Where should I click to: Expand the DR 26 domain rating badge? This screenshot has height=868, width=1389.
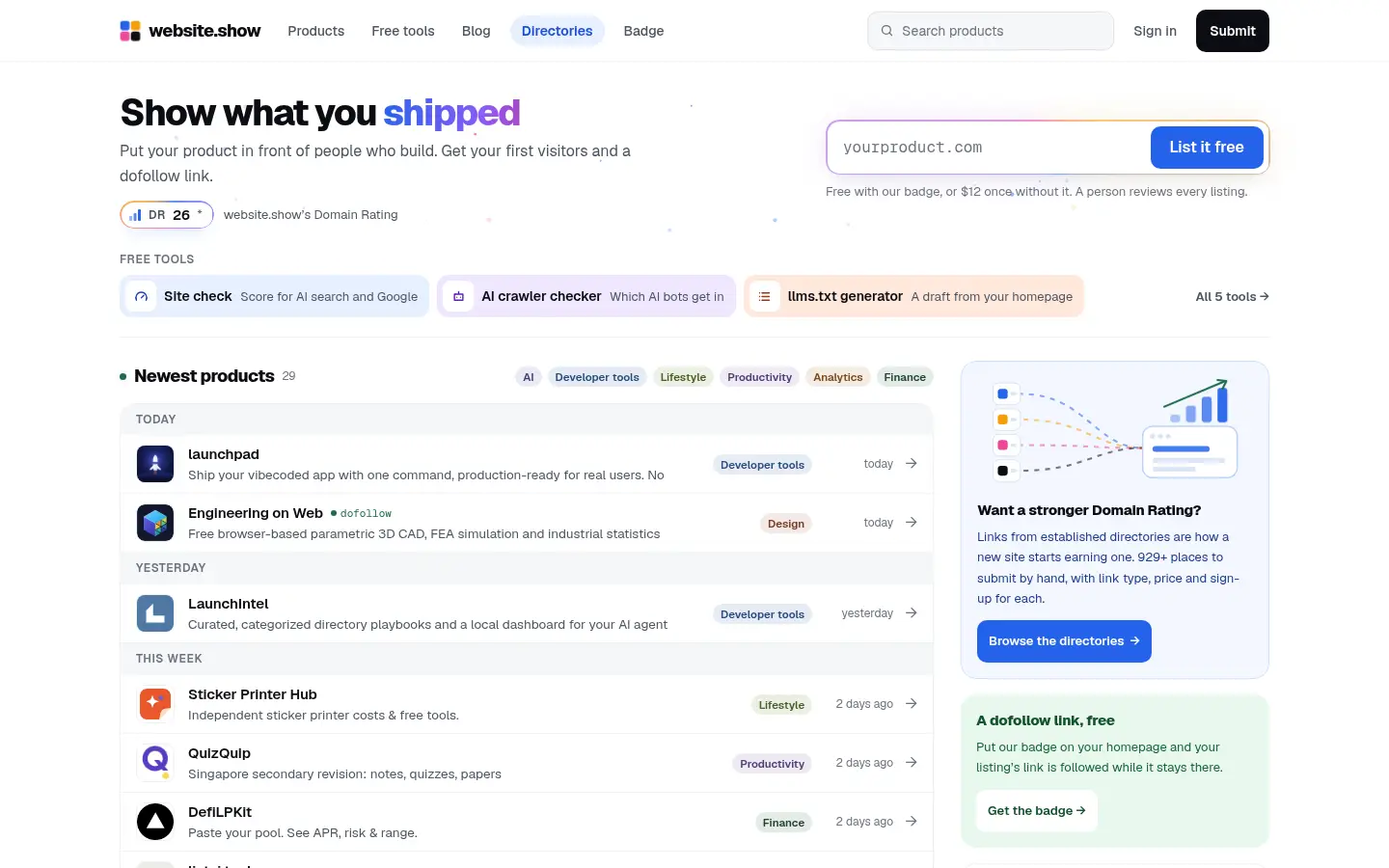pyautogui.click(x=167, y=215)
